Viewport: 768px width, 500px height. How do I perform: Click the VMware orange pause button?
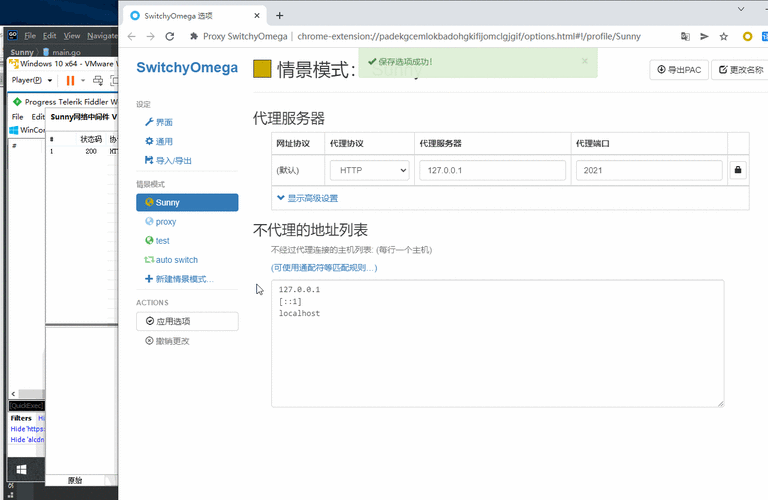(x=71, y=80)
